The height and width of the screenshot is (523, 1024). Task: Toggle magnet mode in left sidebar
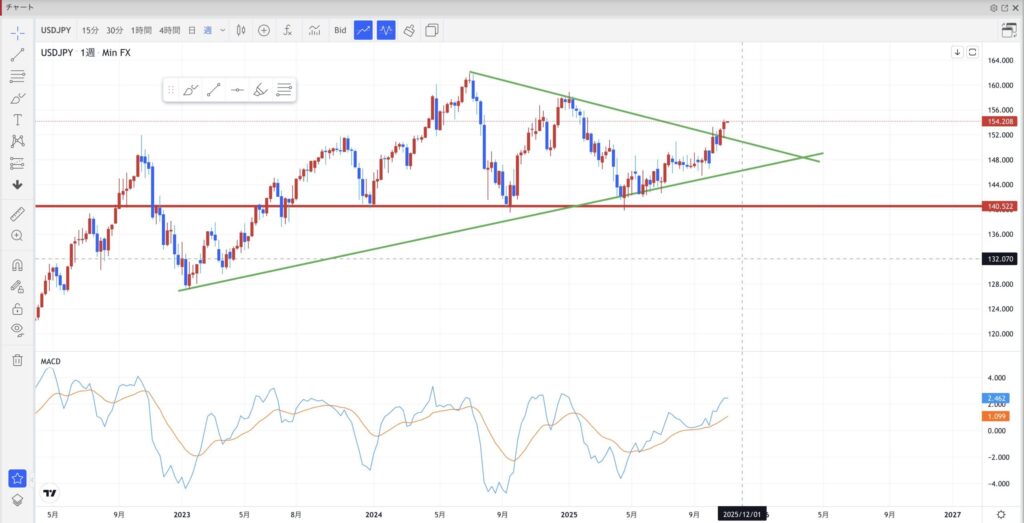pos(17,266)
